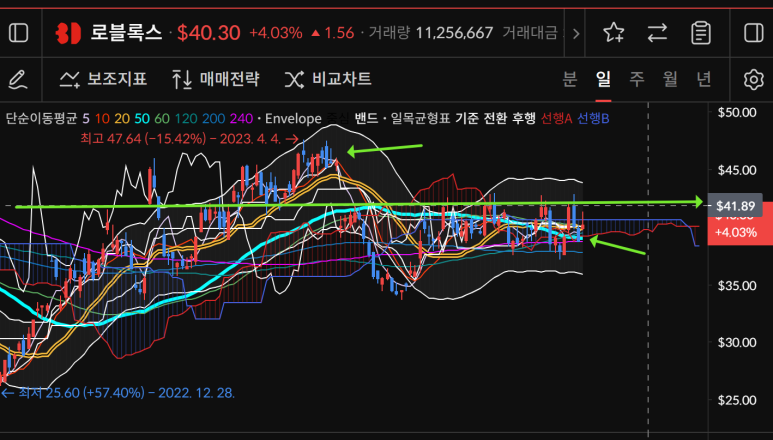The height and width of the screenshot is (440, 773).
Task: Toggle Envelope 밴드 line
Action: pos(366,118)
